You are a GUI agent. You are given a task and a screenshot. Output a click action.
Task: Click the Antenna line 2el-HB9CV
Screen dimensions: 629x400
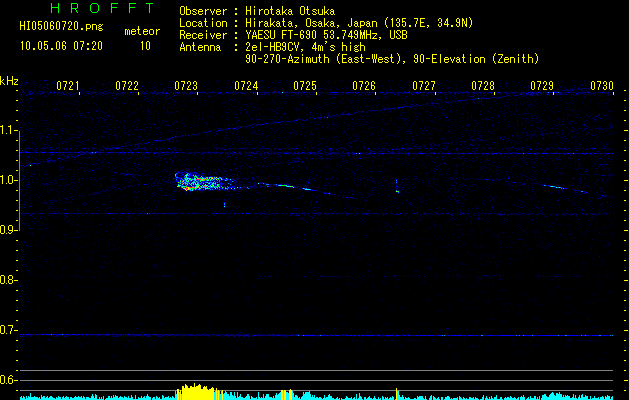272,47
